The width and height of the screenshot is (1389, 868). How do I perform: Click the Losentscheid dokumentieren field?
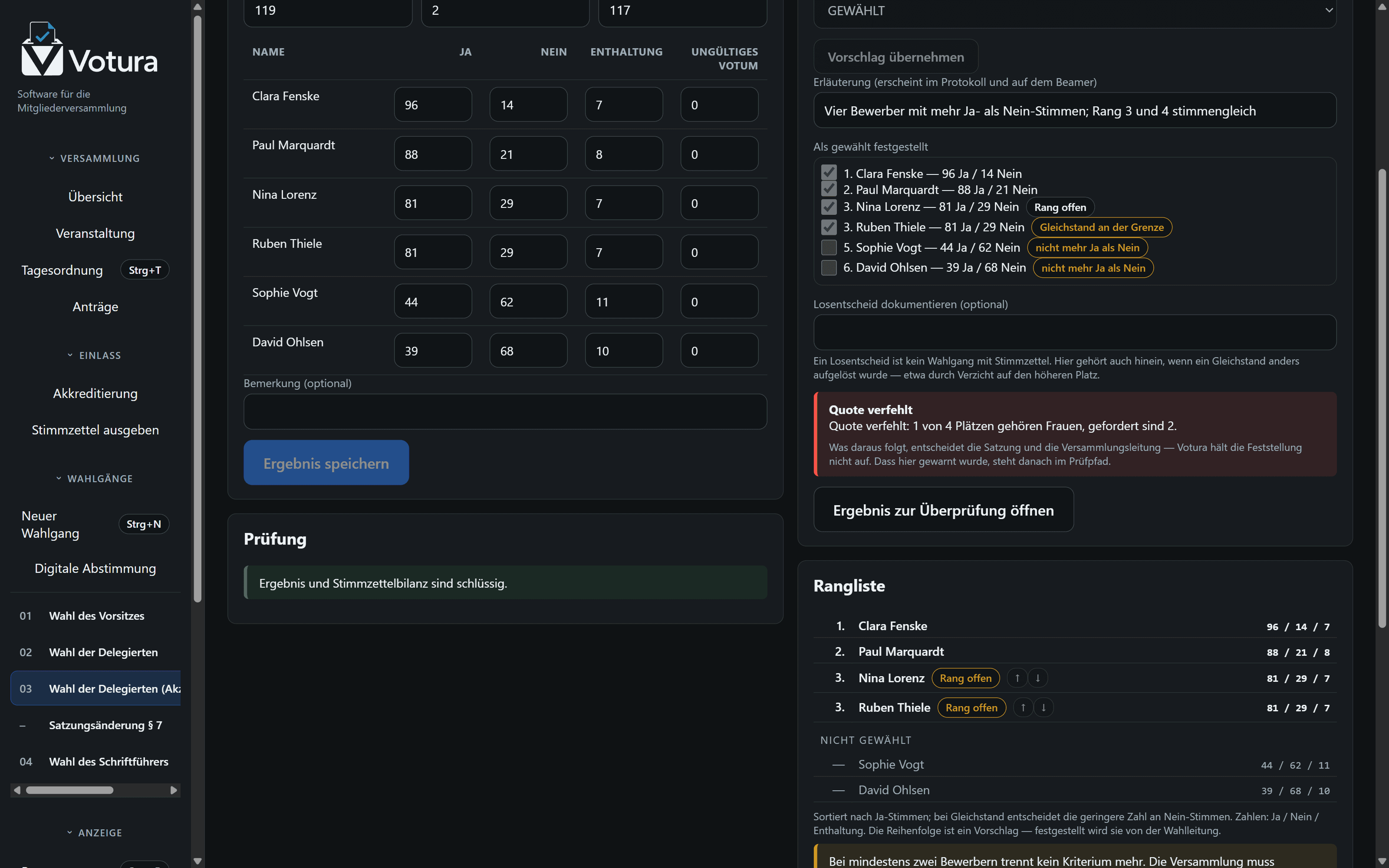[1074, 332]
